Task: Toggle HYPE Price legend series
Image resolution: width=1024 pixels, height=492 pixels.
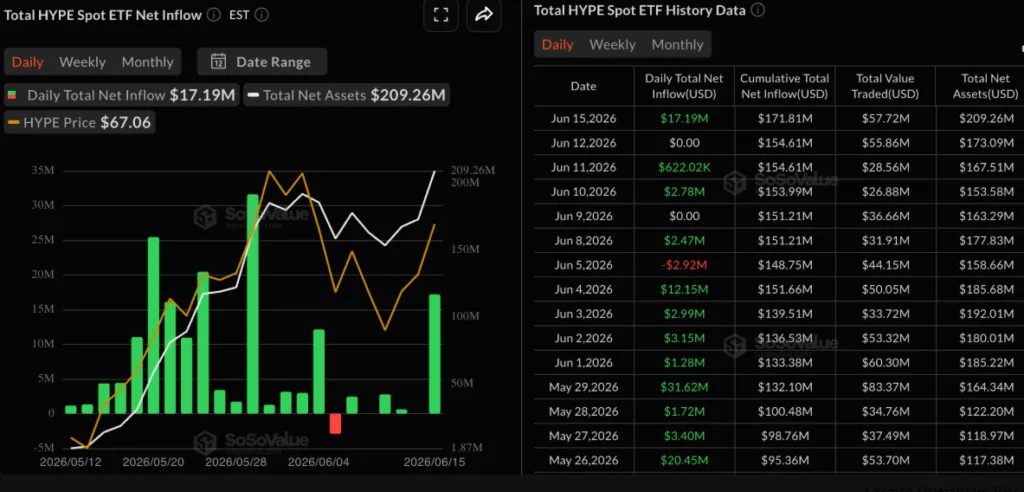Action: click(x=80, y=122)
